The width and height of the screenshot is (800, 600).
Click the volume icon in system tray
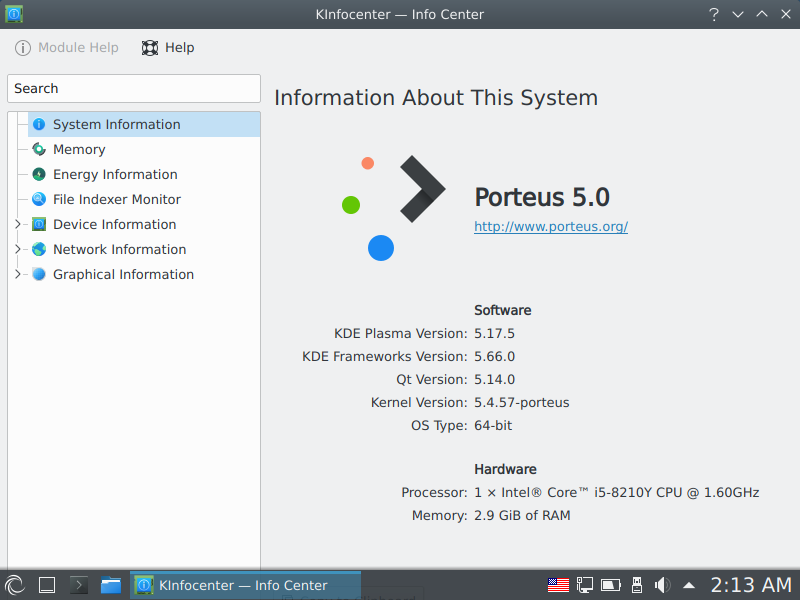(x=662, y=585)
